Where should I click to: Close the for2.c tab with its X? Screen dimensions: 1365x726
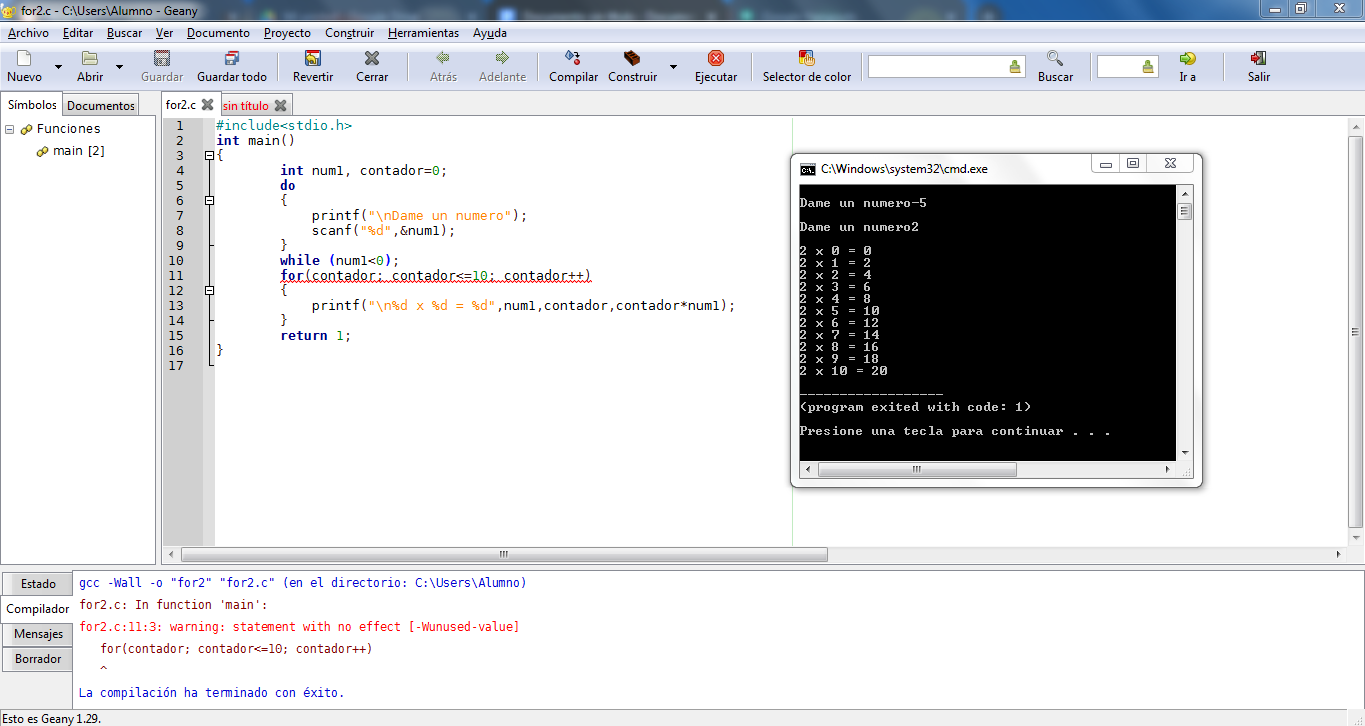(207, 104)
